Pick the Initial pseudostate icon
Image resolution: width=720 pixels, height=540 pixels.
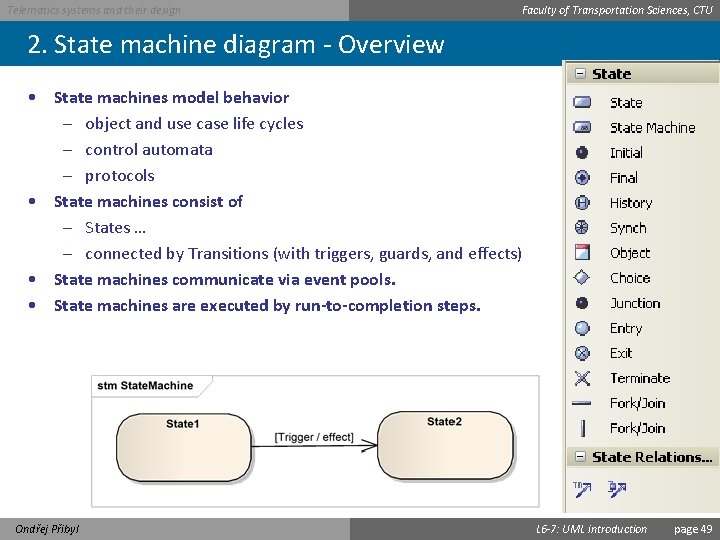pos(582,152)
